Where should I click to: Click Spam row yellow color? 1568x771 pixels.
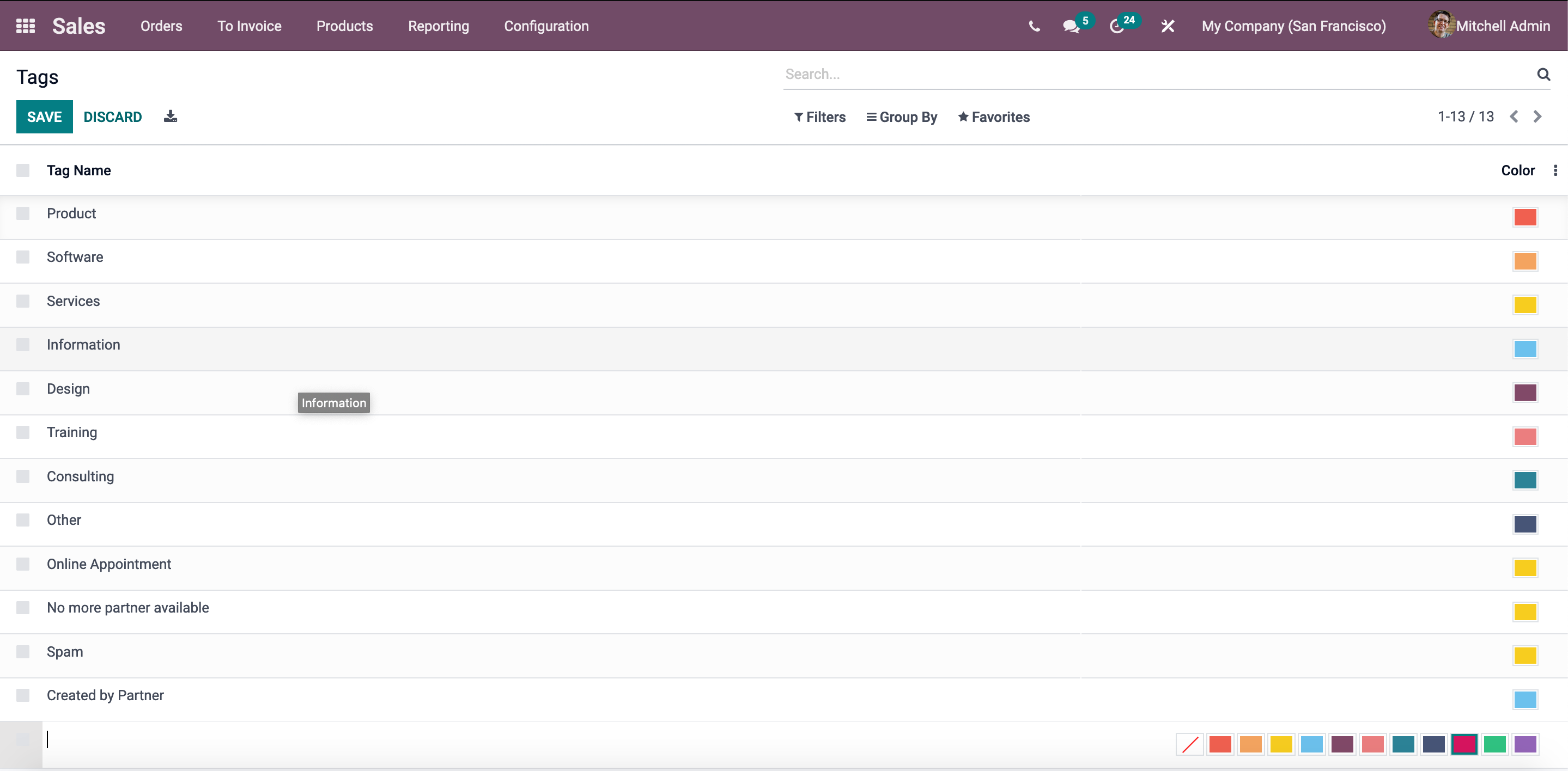(1525, 656)
